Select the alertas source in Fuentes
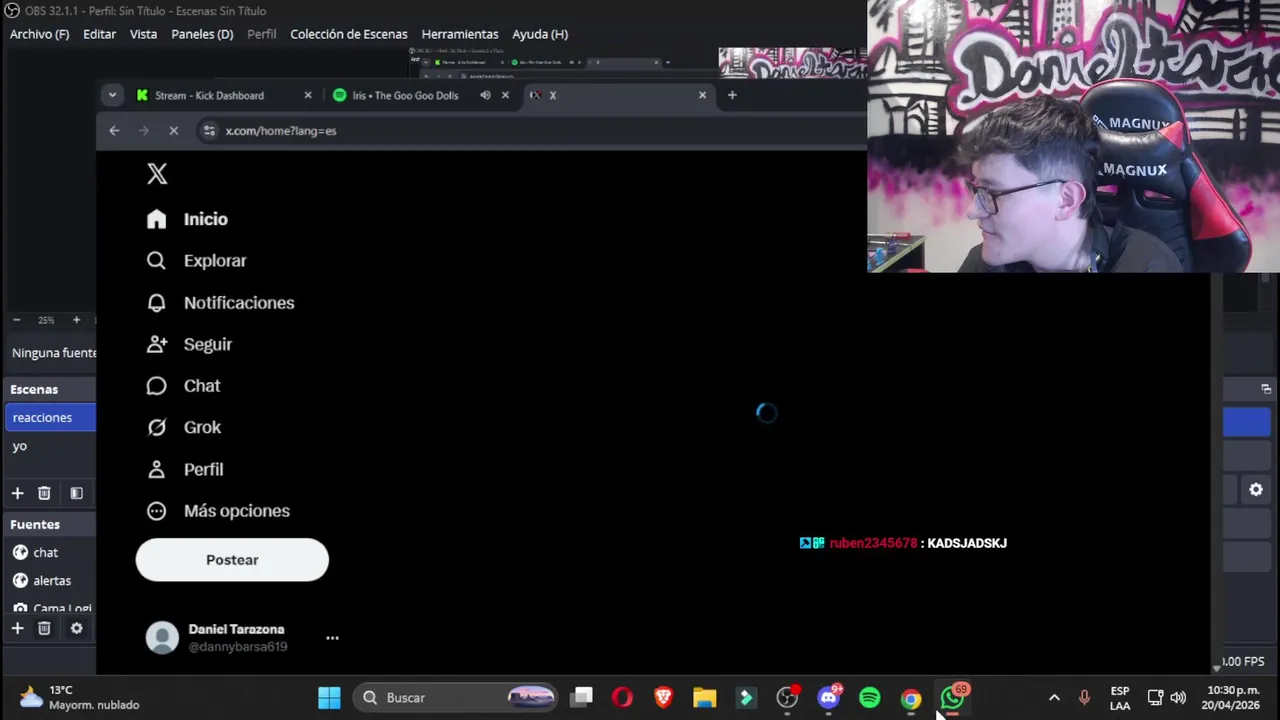1280x720 pixels. [50, 580]
